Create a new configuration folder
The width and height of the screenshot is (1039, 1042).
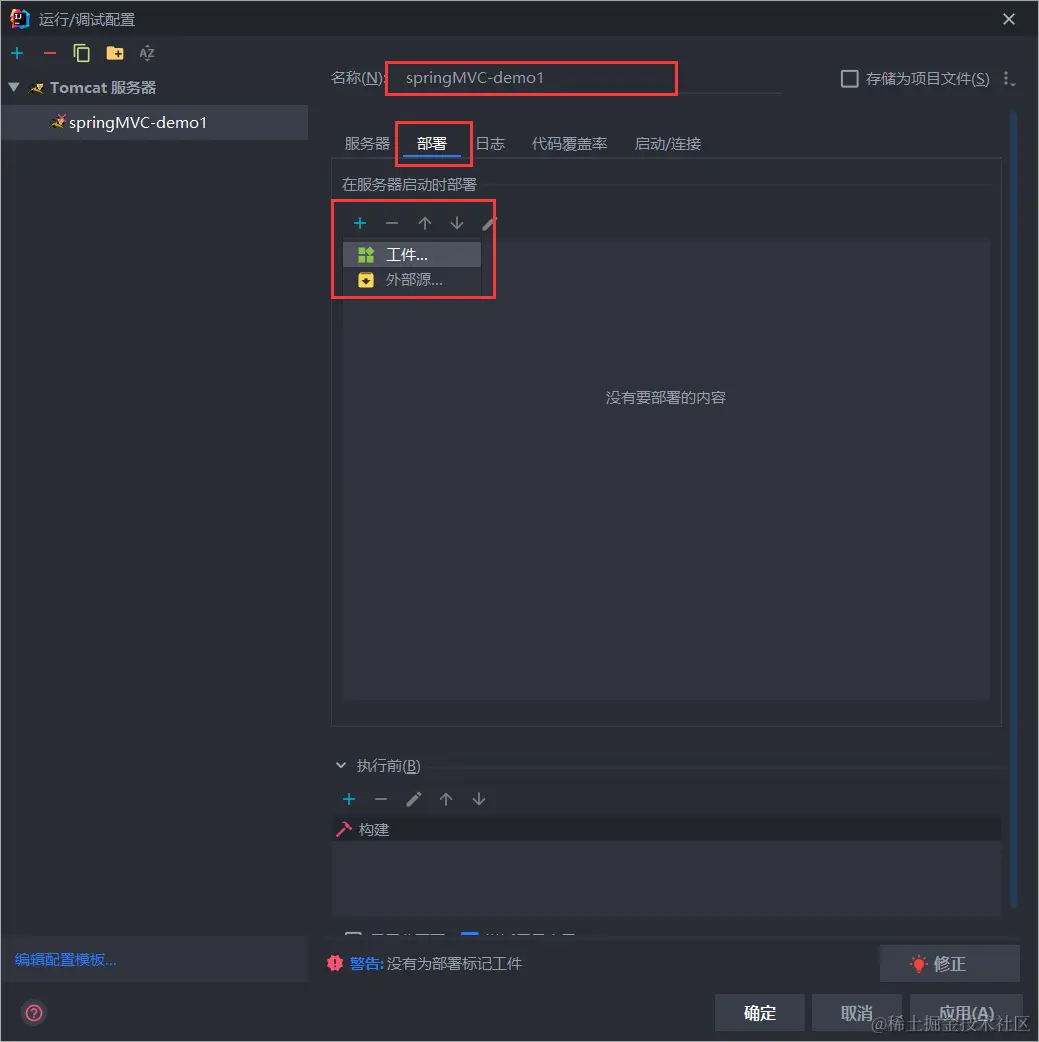click(115, 53)
